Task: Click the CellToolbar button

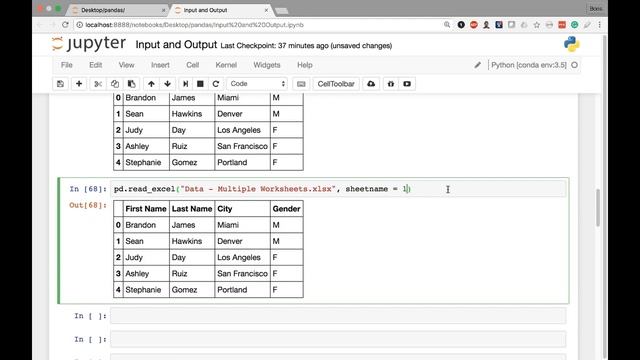Action: [336, 84]
